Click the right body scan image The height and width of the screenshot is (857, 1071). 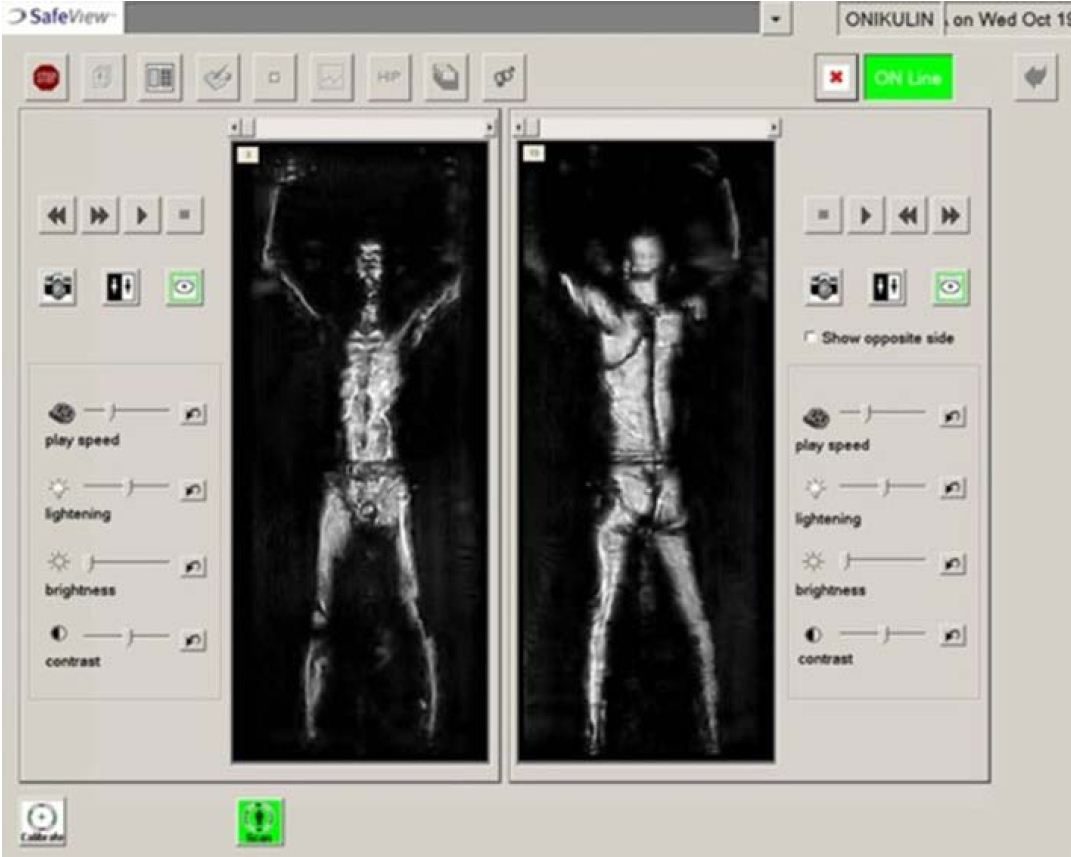pos(646,451)
